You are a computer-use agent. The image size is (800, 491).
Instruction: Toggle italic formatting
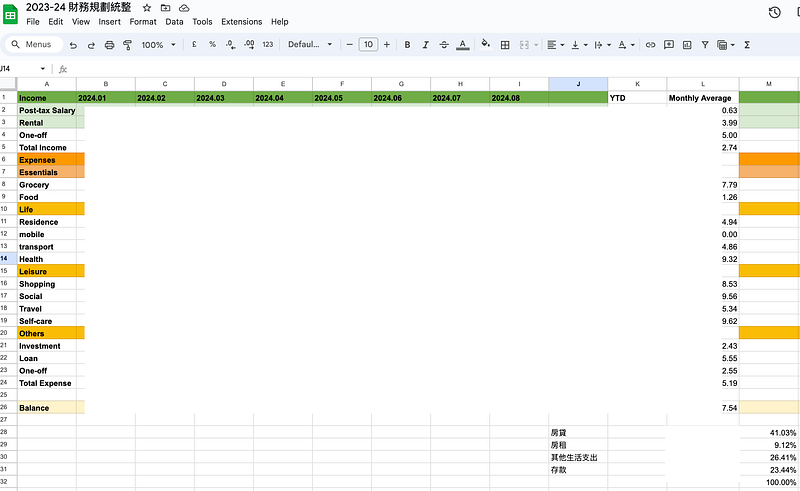pos(425,45)
